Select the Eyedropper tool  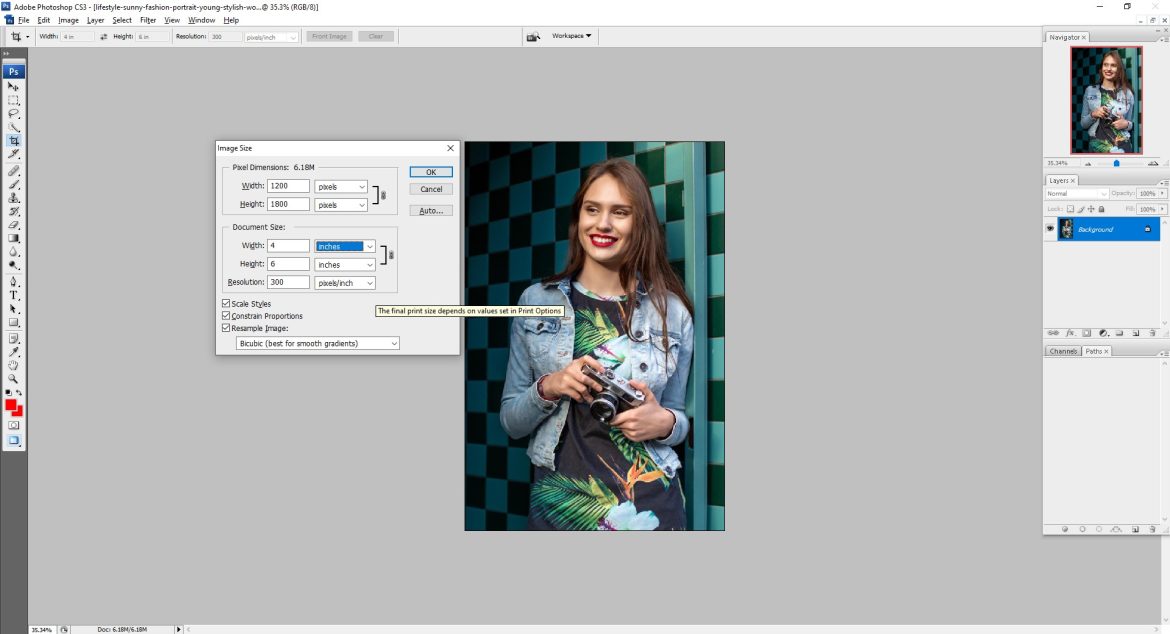tap(13, 351)
